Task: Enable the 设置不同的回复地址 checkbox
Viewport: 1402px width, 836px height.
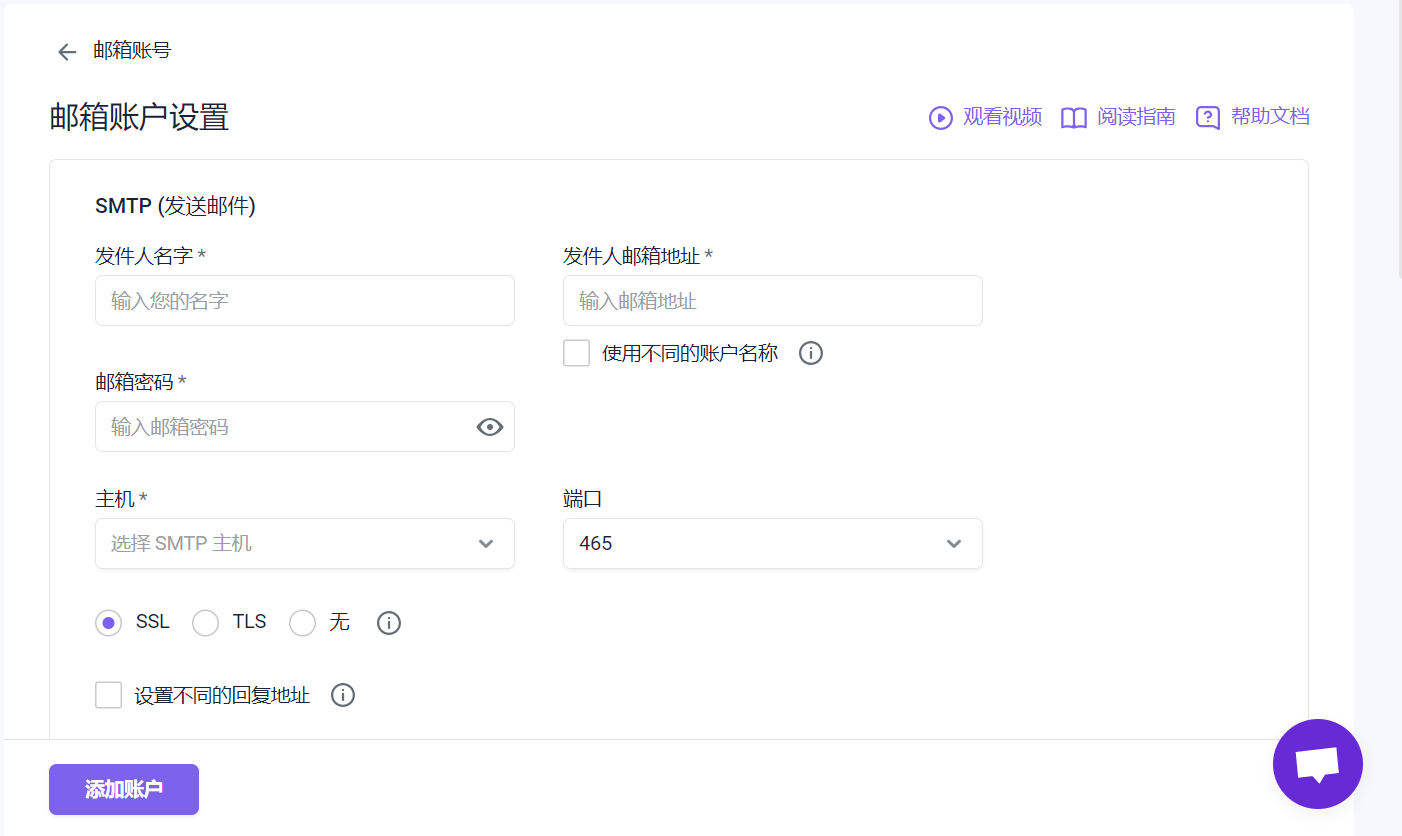Action: click(108, 695)
